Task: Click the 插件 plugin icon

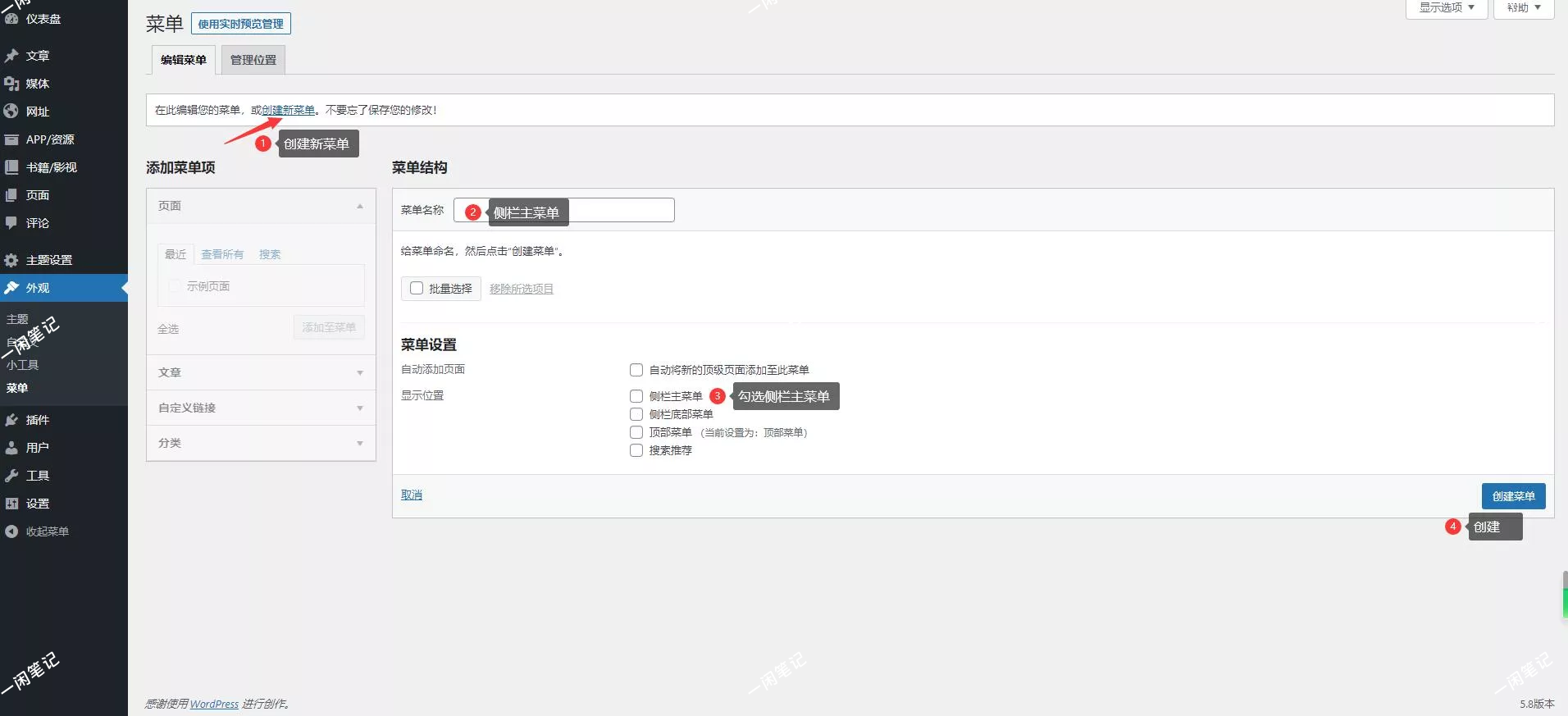Action: click(11, 420)
